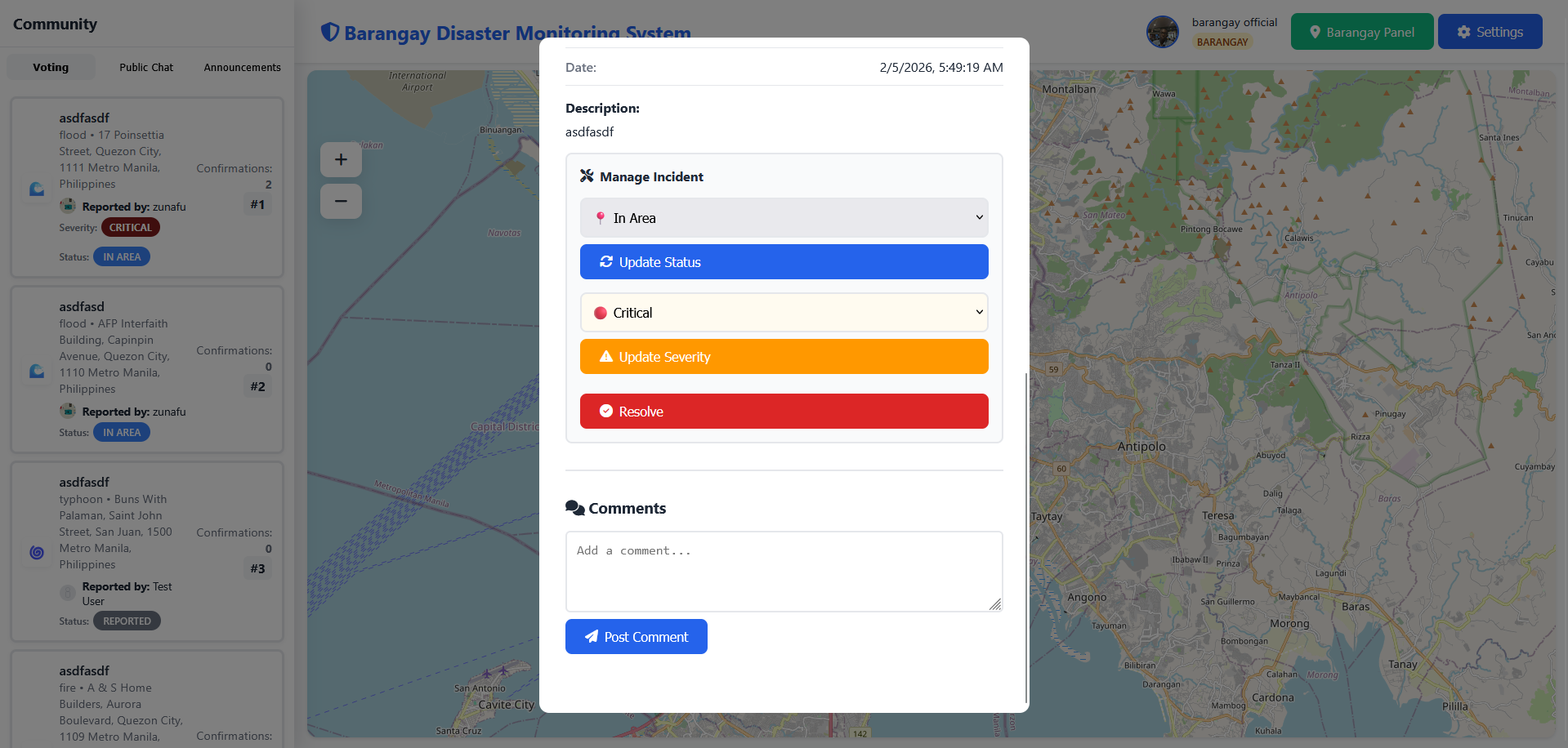
Task: Click the map zoom in plus button
Action: point(341,160)
